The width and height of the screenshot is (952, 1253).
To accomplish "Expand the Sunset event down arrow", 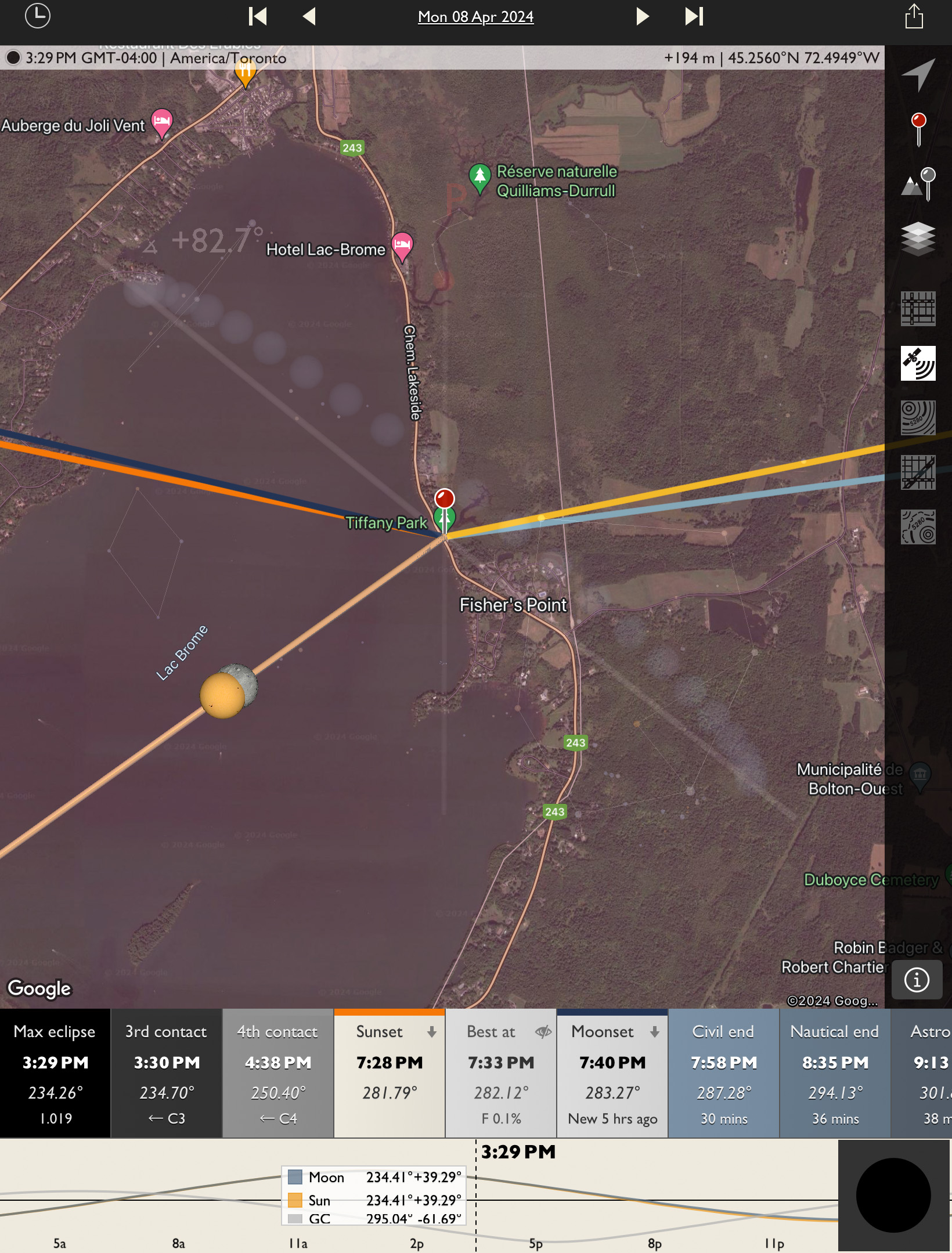I will tap(432, 1031).
